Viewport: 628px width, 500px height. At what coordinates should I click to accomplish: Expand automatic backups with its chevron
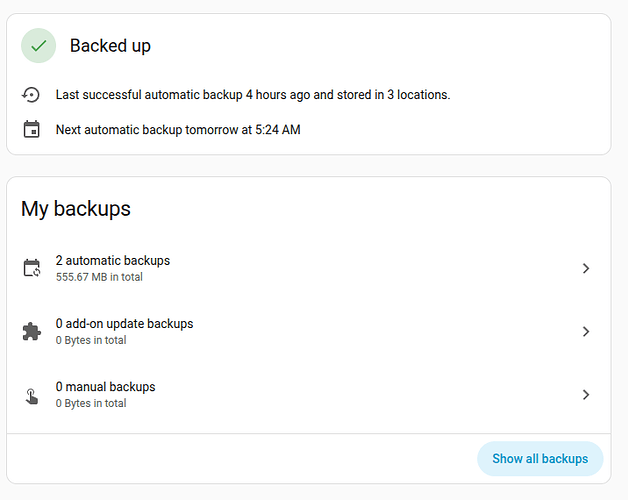coord(586,268)
